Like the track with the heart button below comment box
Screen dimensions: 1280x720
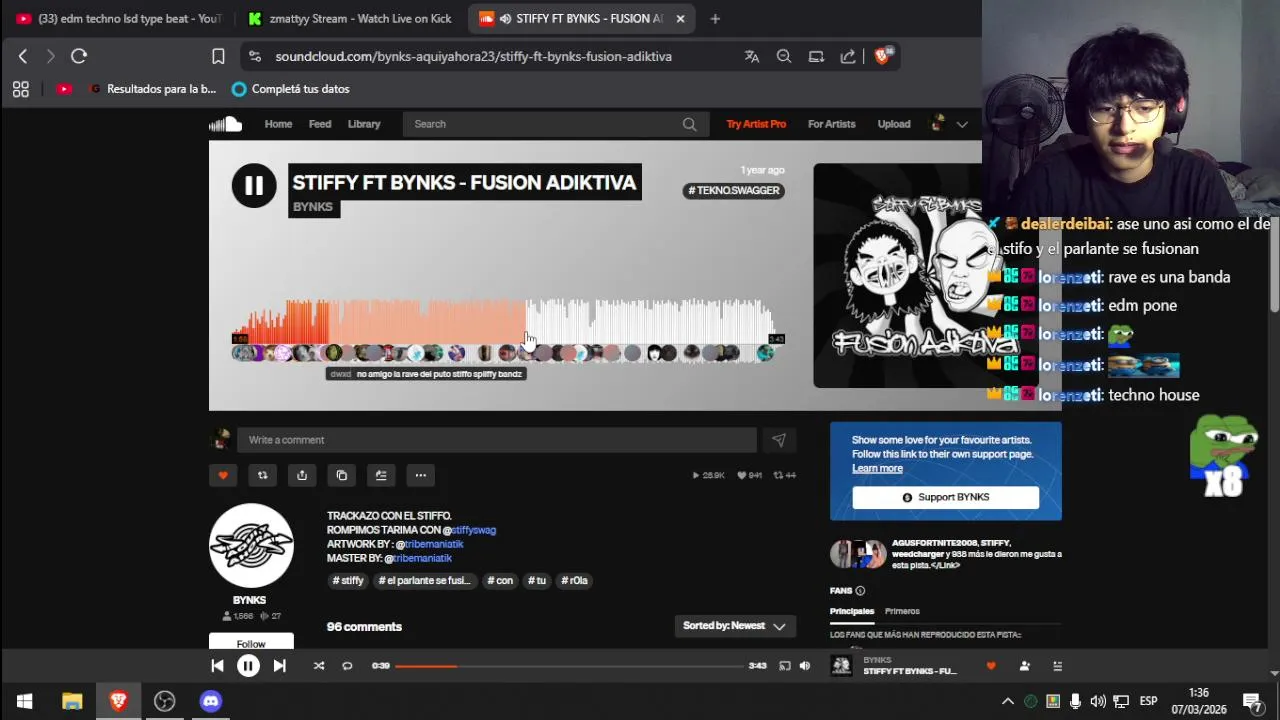pyautogui.click(x=223, y=475)
